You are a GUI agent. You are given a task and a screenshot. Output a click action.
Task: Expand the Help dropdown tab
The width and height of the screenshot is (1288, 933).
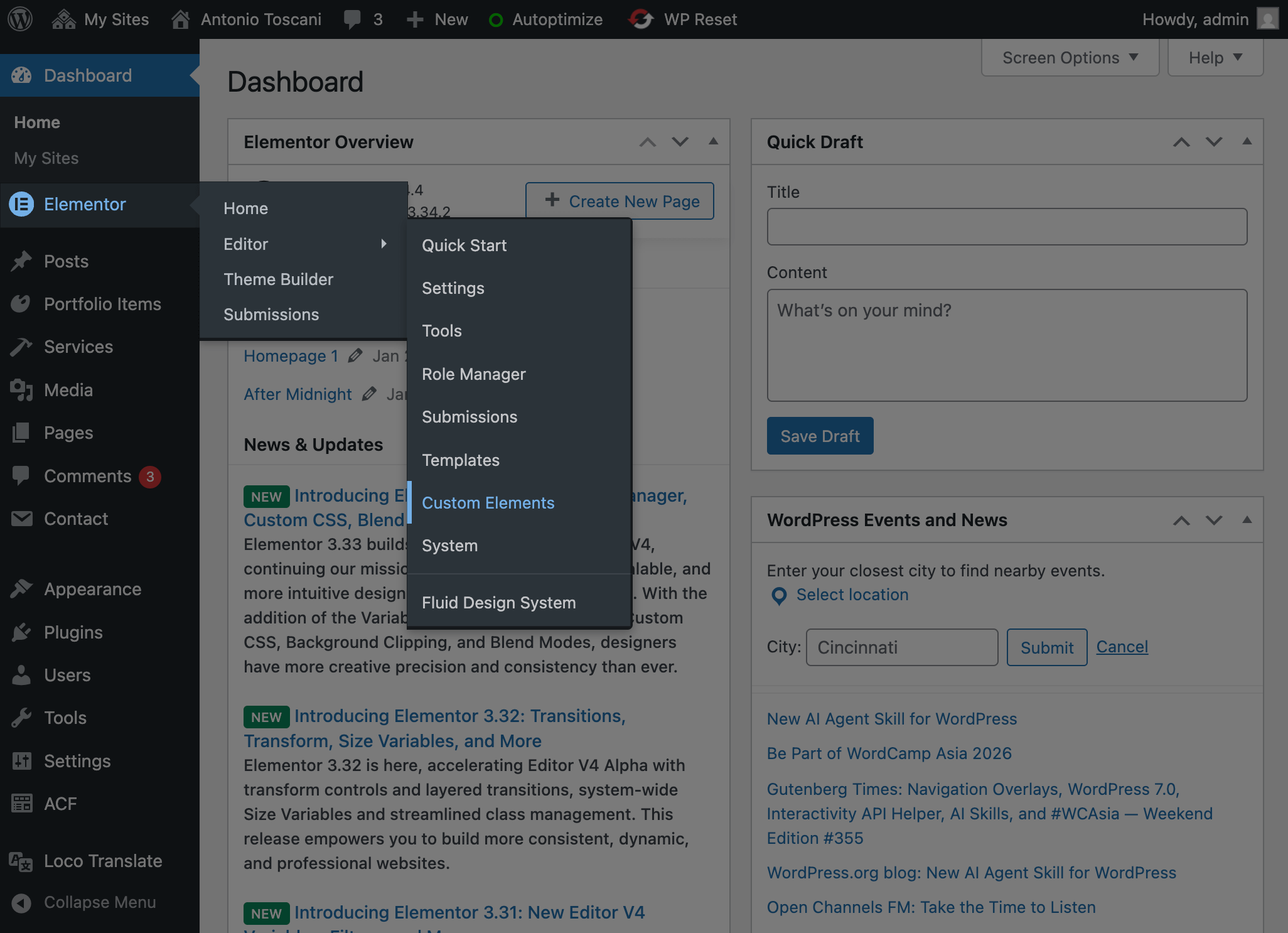coord(1215,58)
